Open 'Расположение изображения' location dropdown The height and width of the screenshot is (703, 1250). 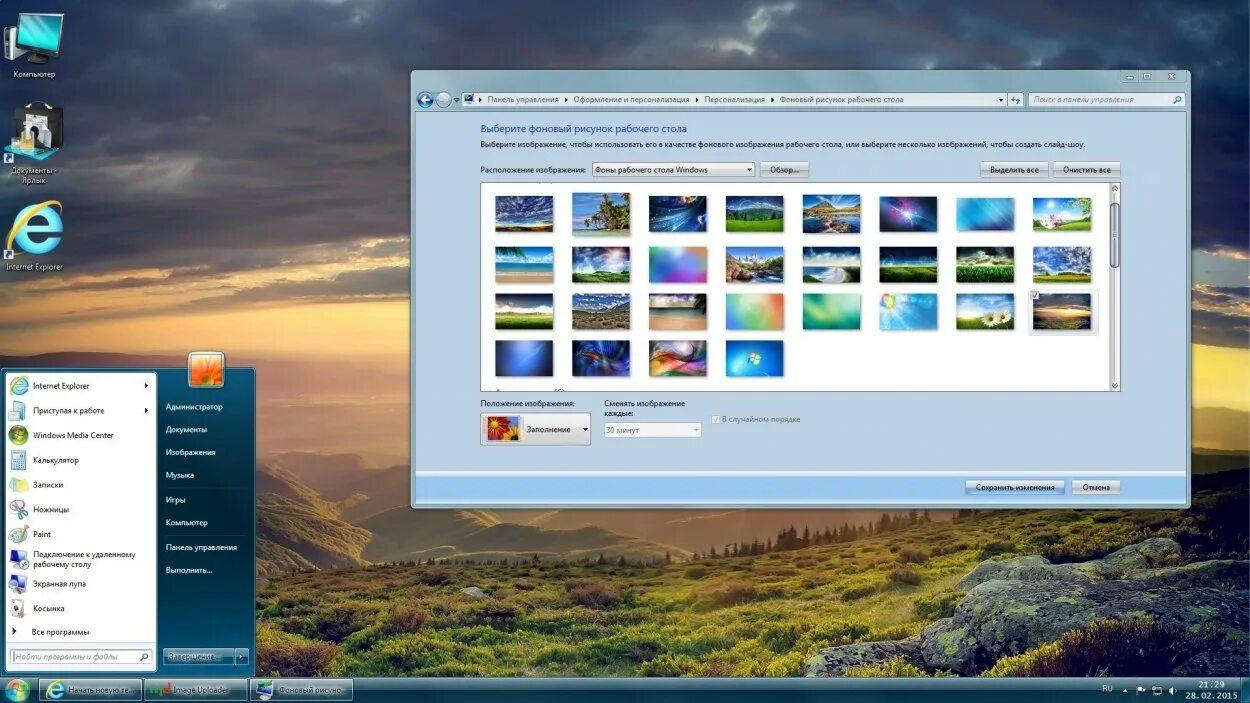673,170
